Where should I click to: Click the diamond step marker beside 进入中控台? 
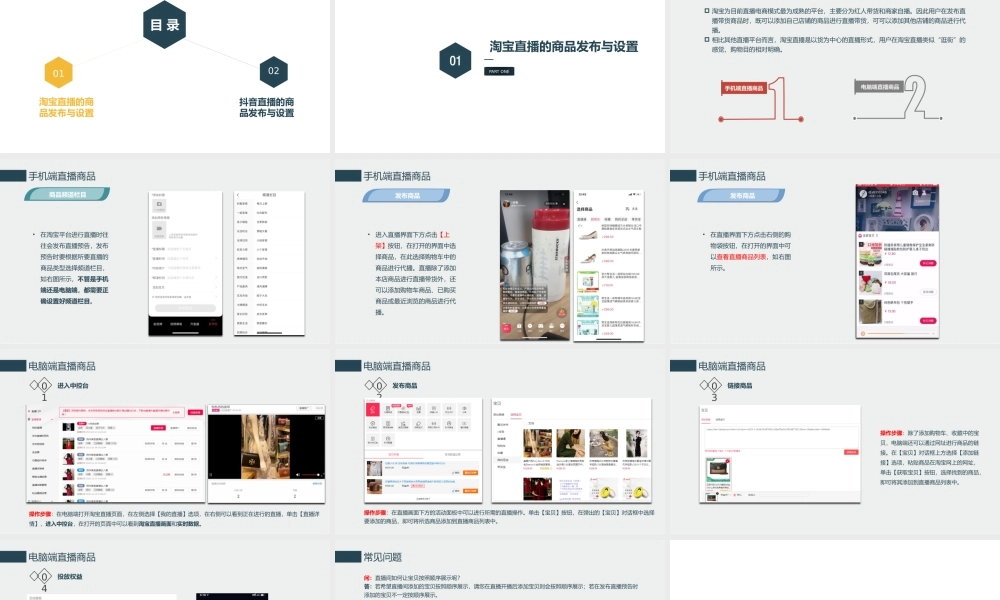tap(43, 386)
